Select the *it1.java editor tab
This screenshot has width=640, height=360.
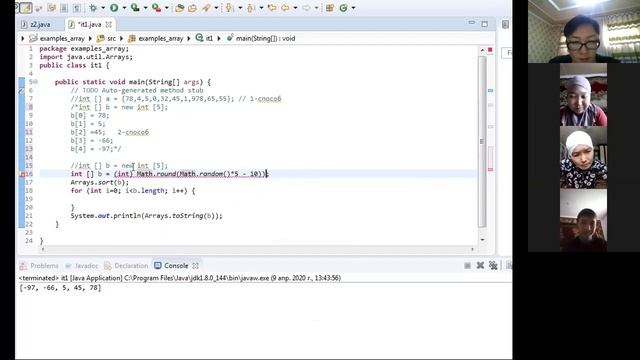point(89,24)
